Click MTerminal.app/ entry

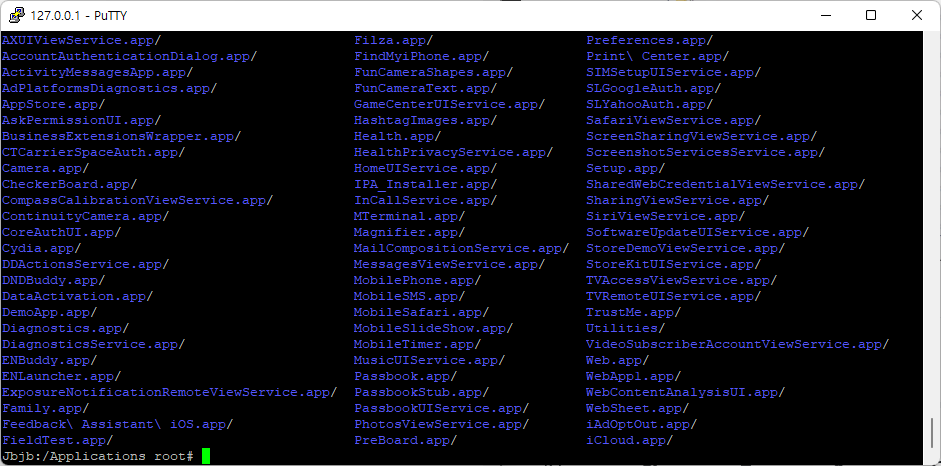[409, 217]
